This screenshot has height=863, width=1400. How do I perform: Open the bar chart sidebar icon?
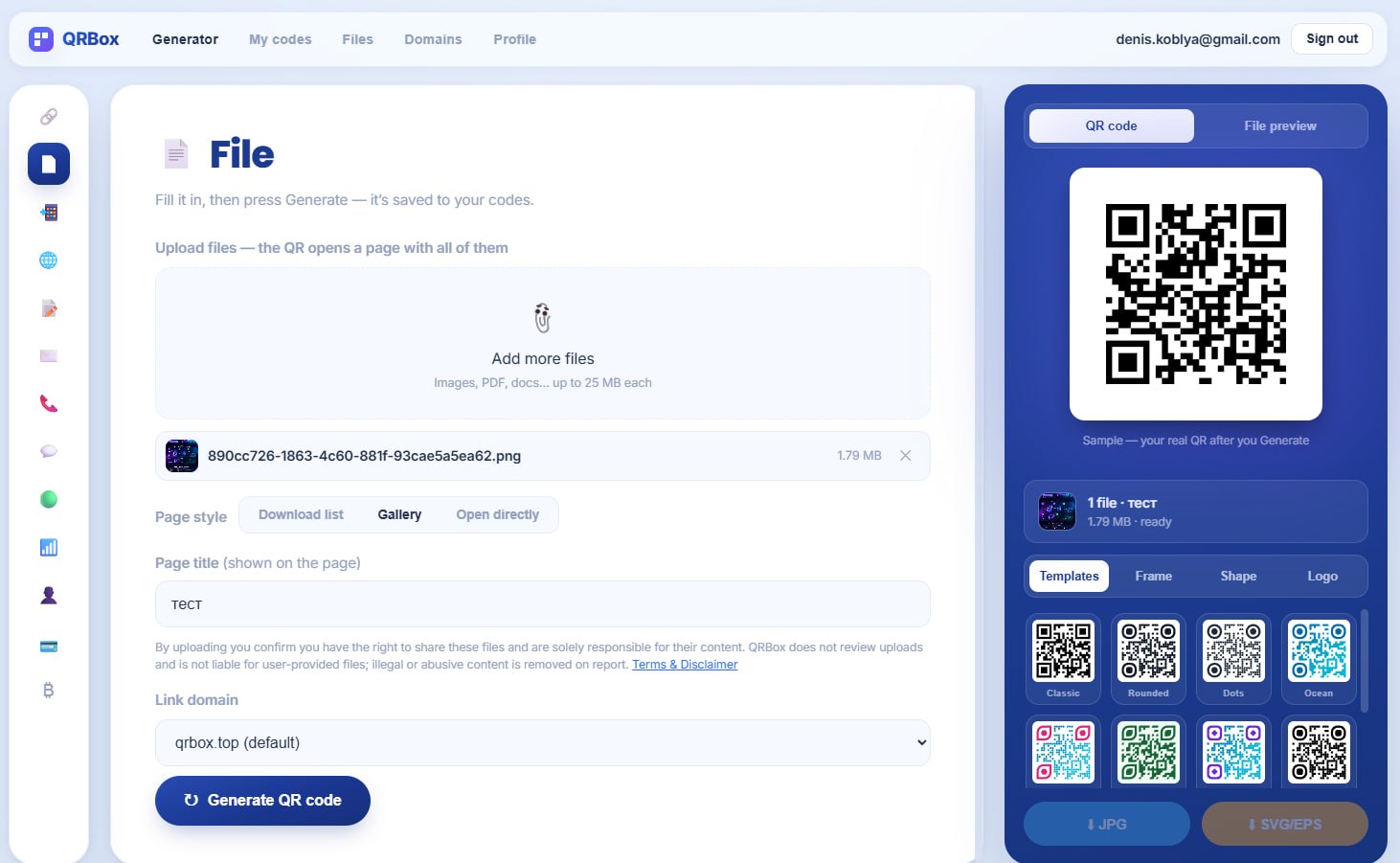click(x=49, y=547)
